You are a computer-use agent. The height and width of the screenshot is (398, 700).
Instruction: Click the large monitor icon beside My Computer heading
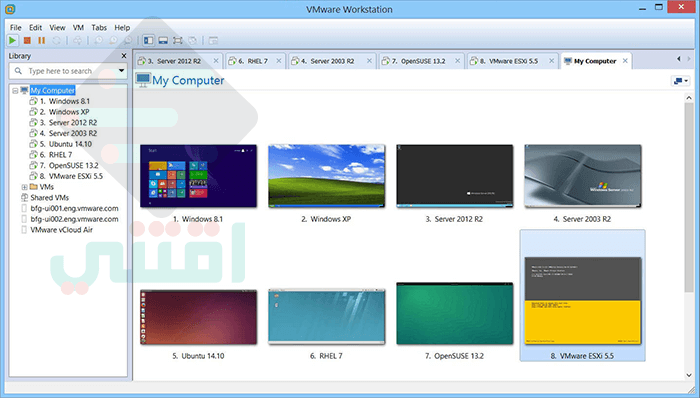pyautogui.click(x=143, y=80)
